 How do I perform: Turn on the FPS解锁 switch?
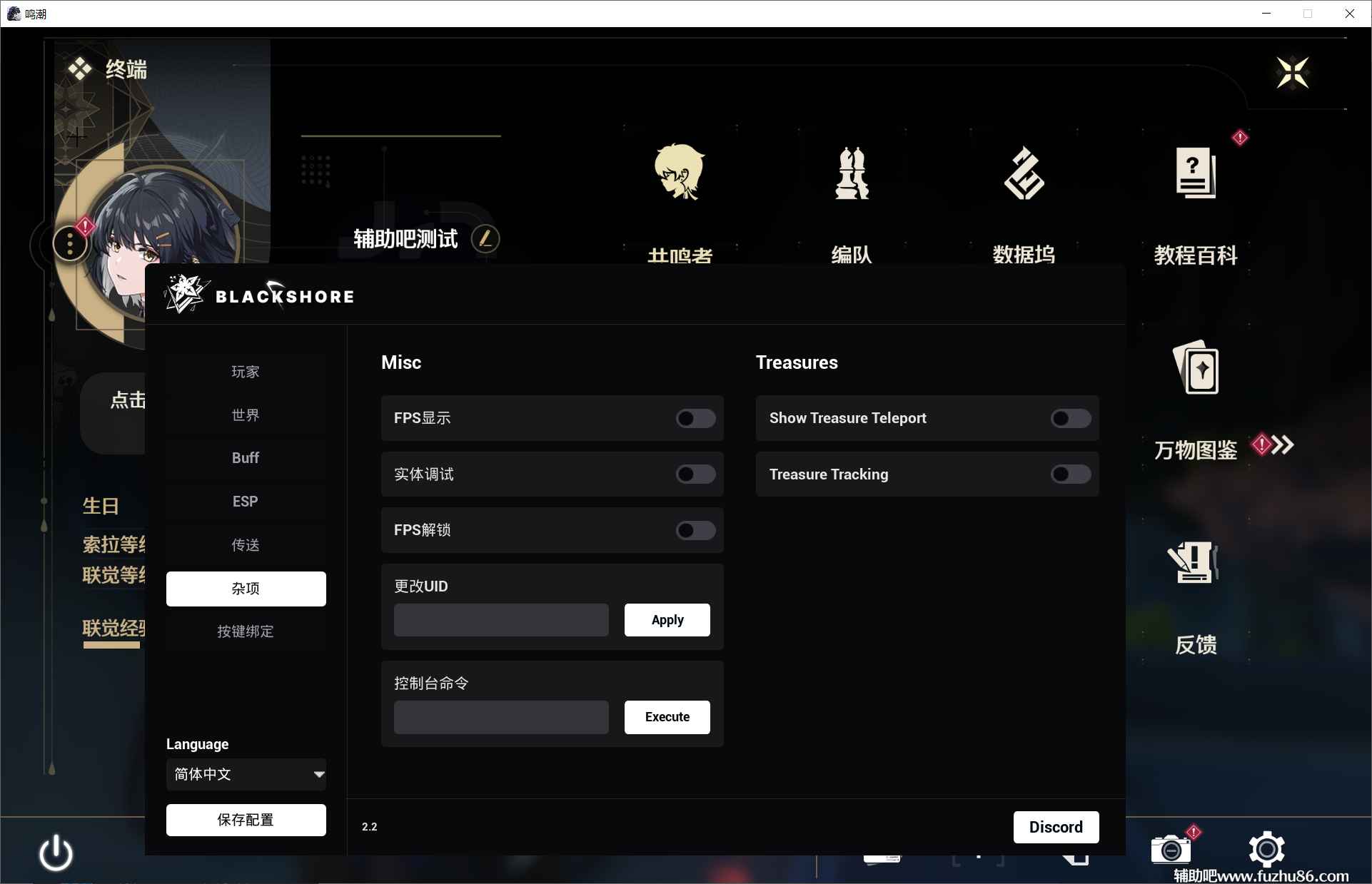pyautogui.click(x=695, y=530)
